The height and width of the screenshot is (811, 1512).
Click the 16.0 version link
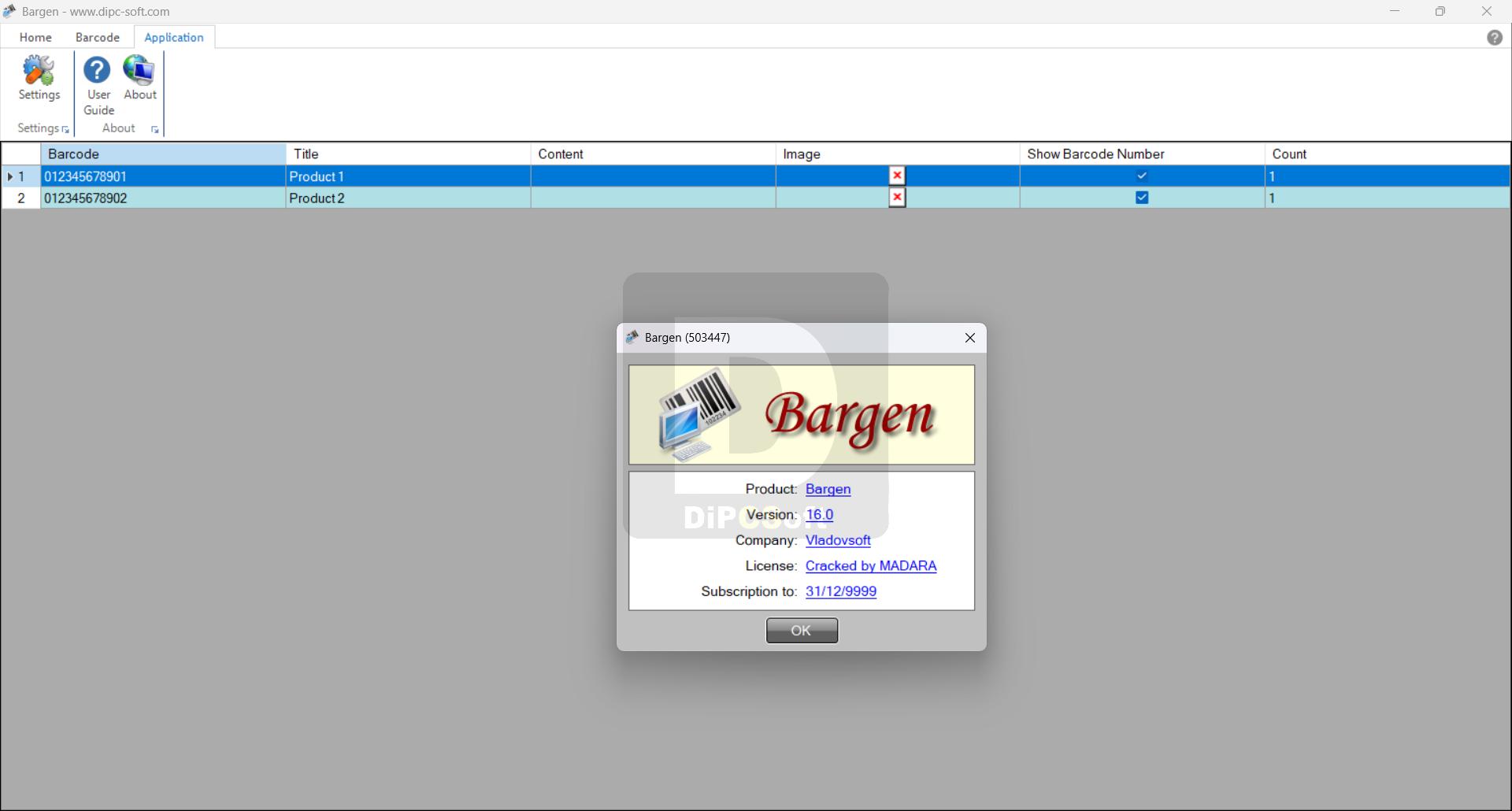(819, 514)
